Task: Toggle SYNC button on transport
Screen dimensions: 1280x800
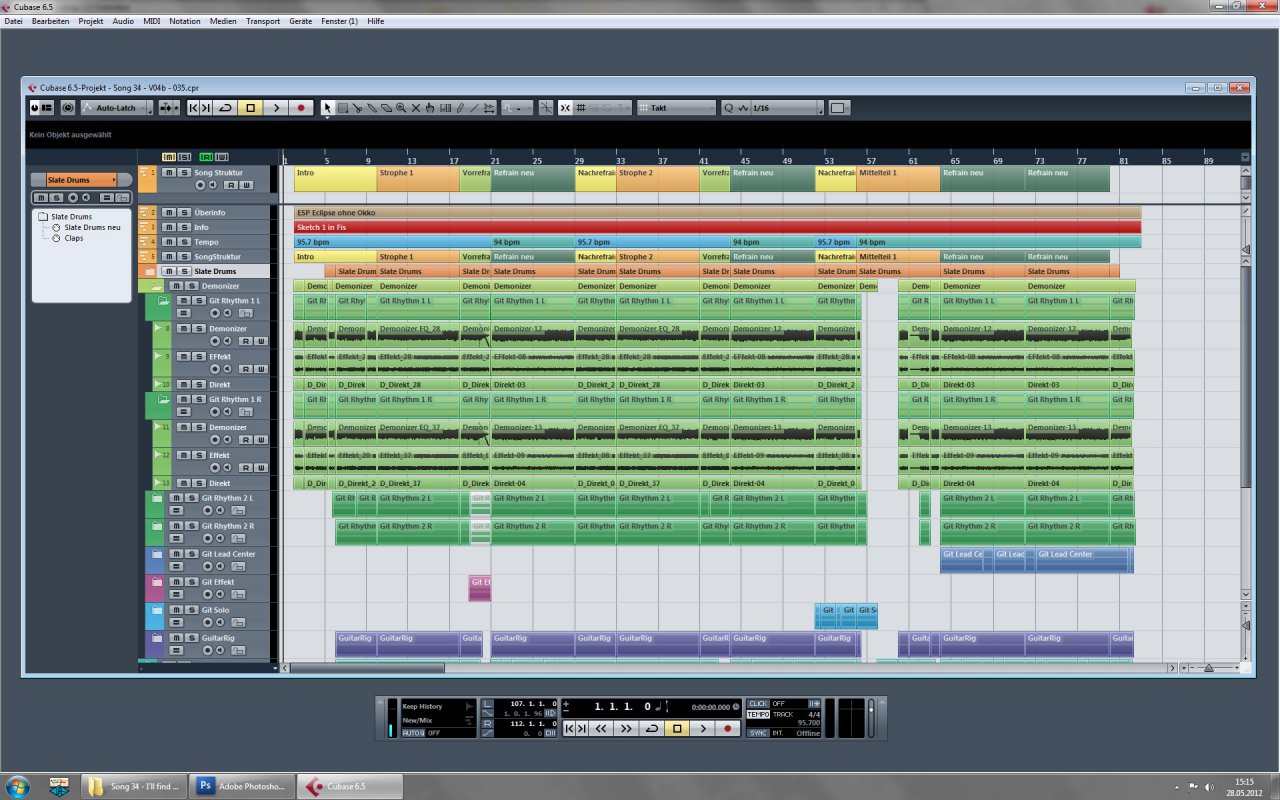Action: click(758, 733)
